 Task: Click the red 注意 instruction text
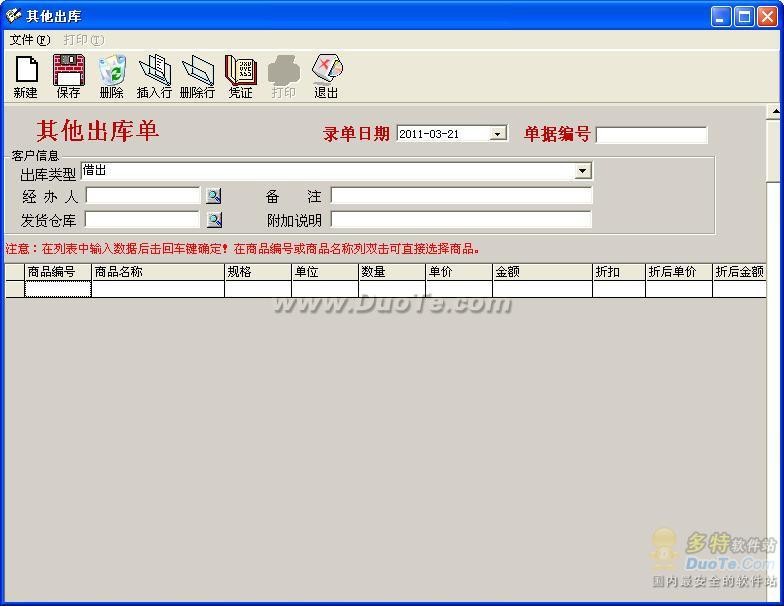(x=242, y=248)
